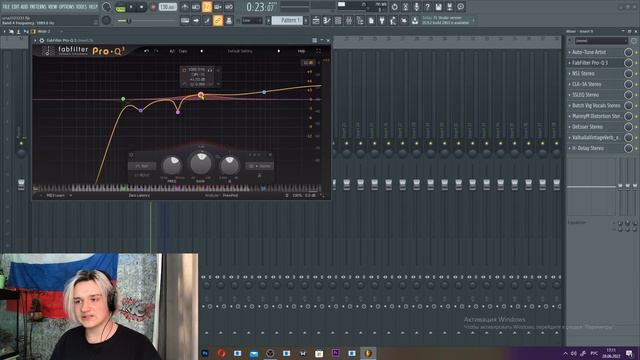Image resolution: width=640 pixels, height=360 pixels.
Task: Click the Stereo placement button in Pro-Q
Action: [x=260, y=166]
